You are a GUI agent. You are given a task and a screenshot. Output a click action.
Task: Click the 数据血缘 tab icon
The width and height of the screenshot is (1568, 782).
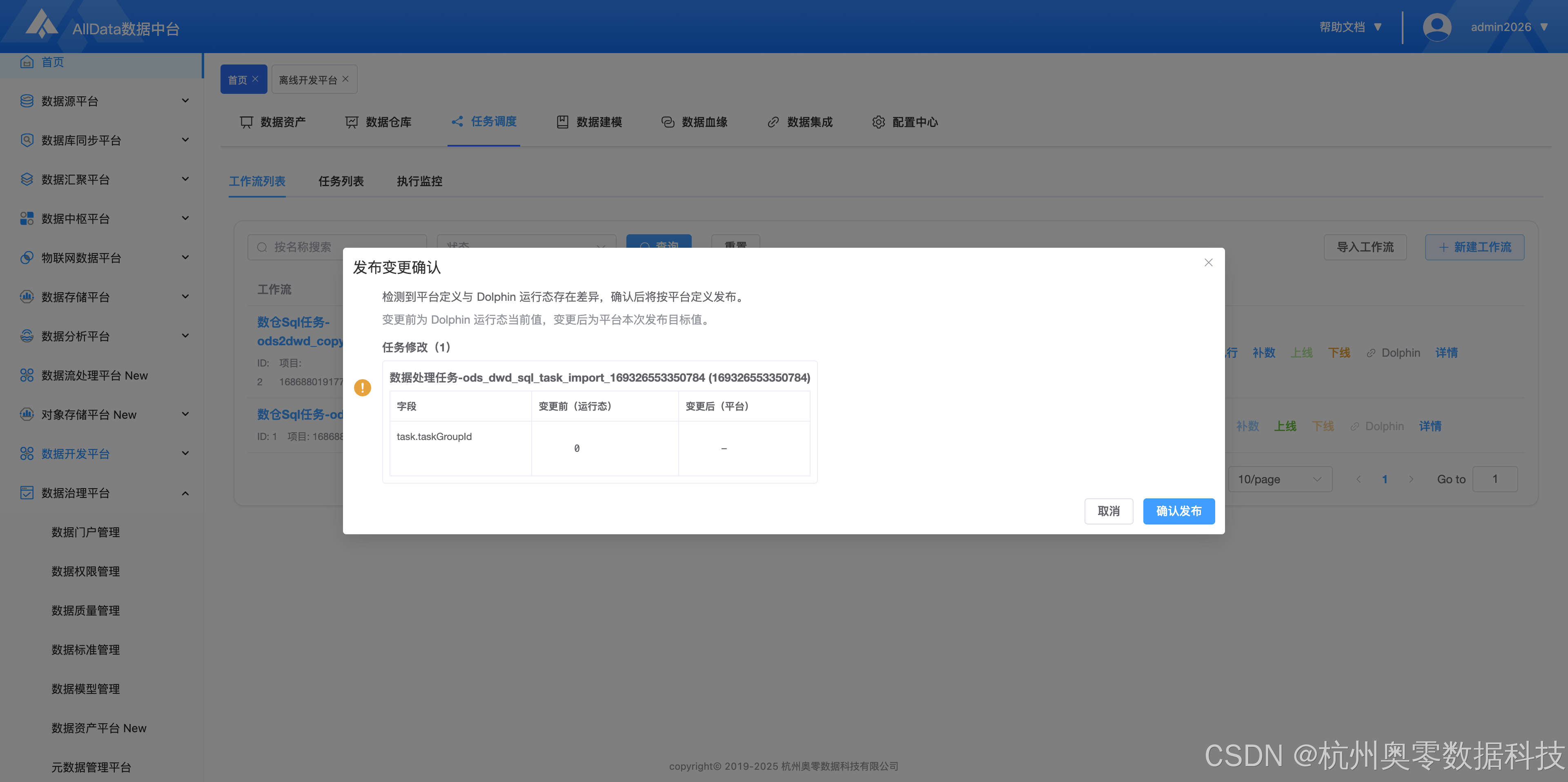point(668,122)
